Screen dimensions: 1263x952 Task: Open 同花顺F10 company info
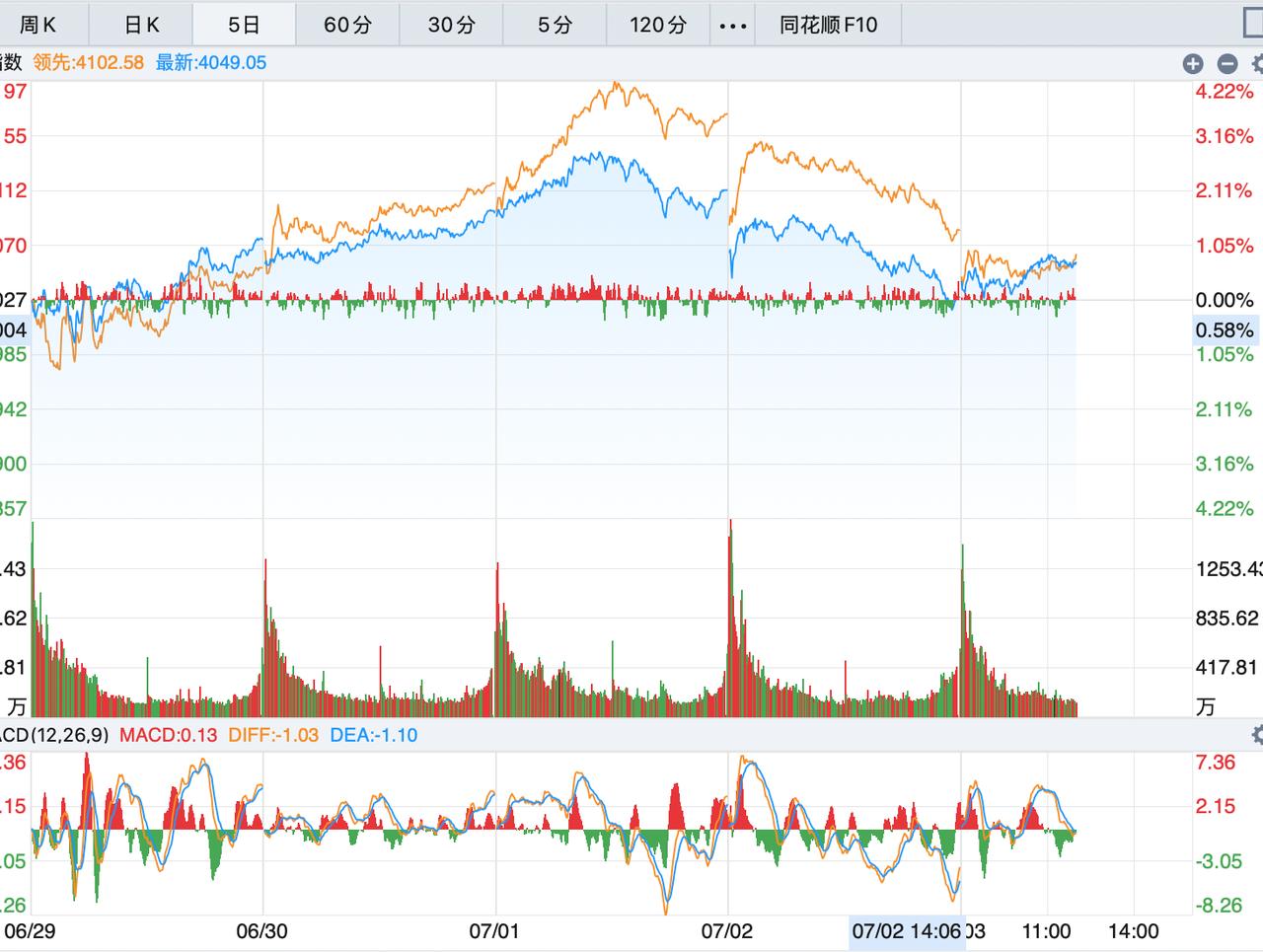tap(828, 25)
